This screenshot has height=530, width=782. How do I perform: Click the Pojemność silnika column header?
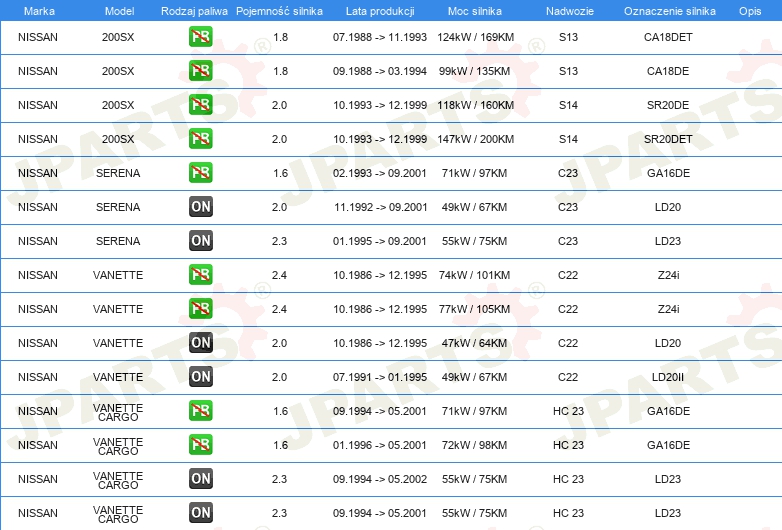[x=279, y=11]
